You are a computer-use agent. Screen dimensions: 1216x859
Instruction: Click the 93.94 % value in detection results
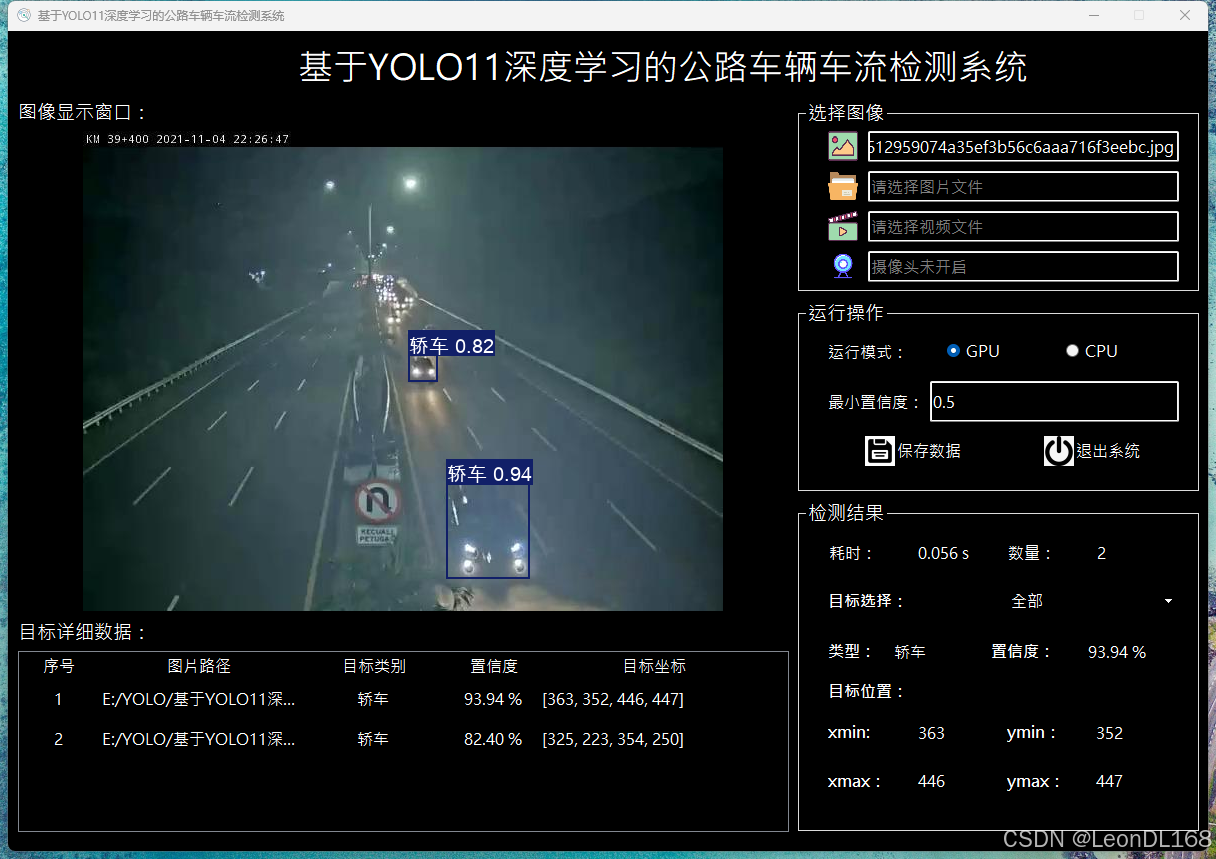click(1117, 652)
